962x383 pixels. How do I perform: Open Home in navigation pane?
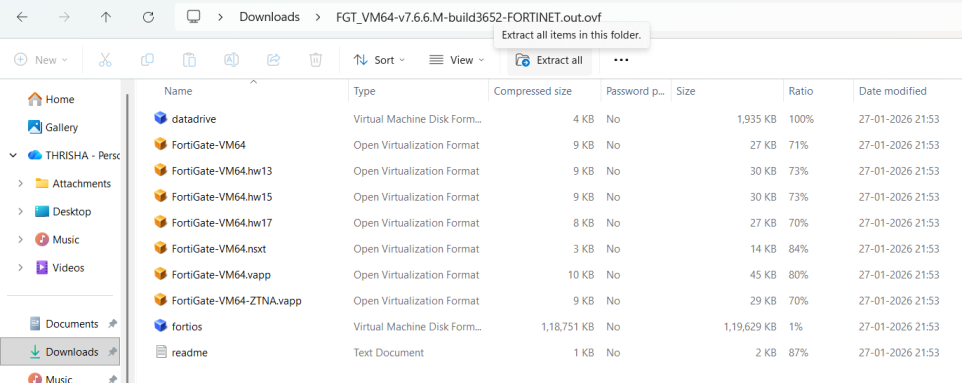[x=60, y=99]
